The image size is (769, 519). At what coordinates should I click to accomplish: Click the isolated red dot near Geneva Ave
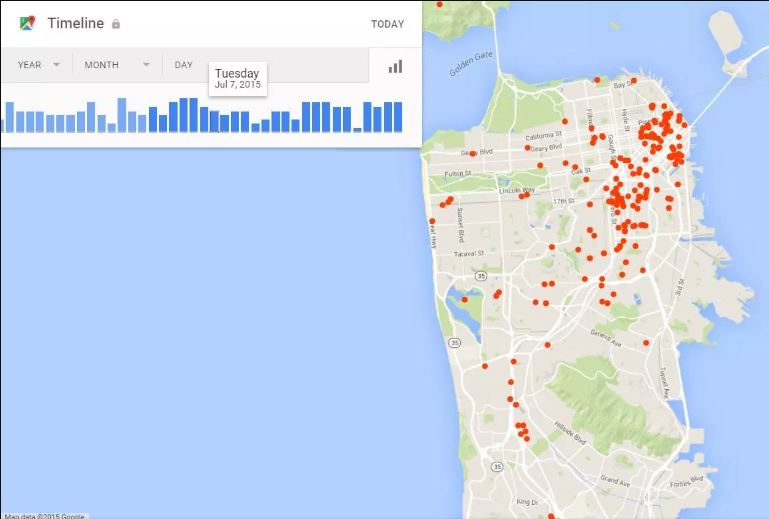(646, 343)
